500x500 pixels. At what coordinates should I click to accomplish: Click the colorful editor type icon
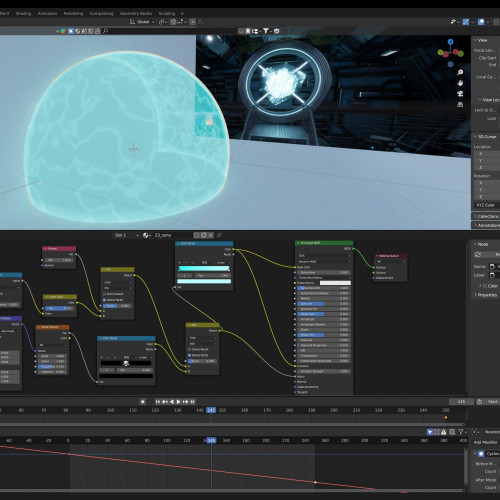(63, 31)
